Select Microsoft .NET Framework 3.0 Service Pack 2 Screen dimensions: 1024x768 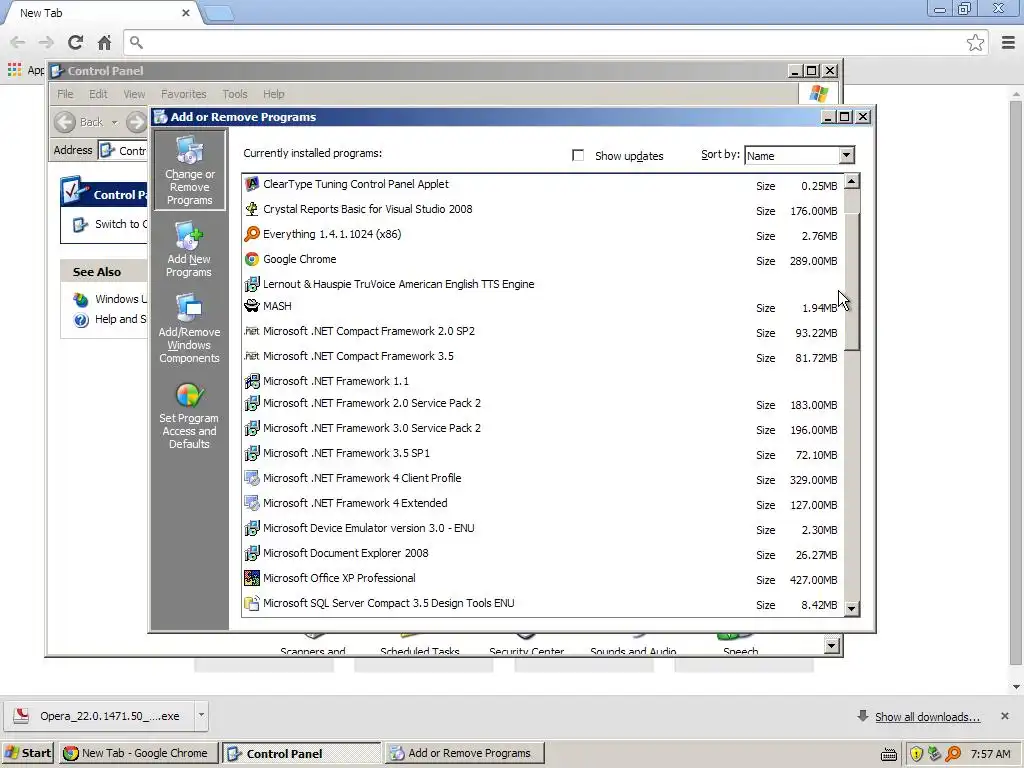tap(542, 428)
